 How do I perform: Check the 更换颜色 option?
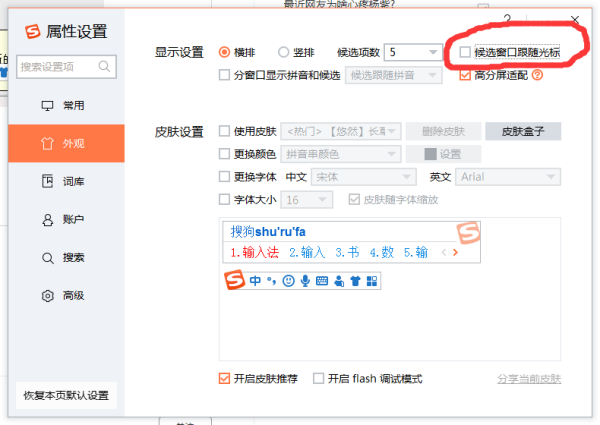224,154
